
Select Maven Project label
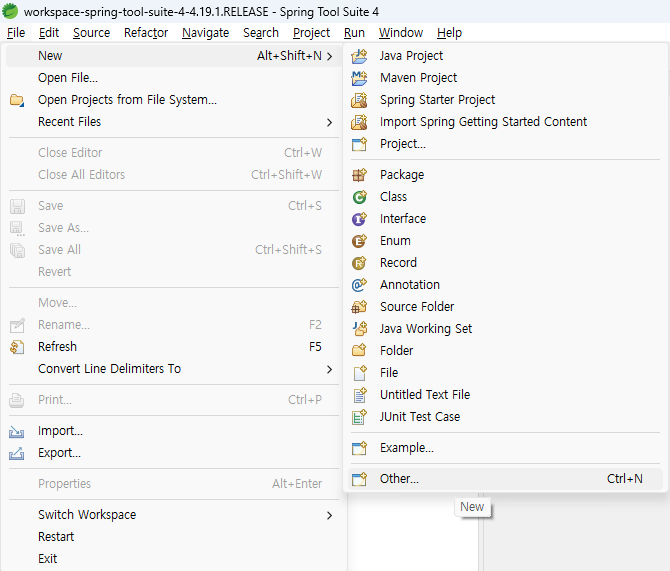point(418,78)
